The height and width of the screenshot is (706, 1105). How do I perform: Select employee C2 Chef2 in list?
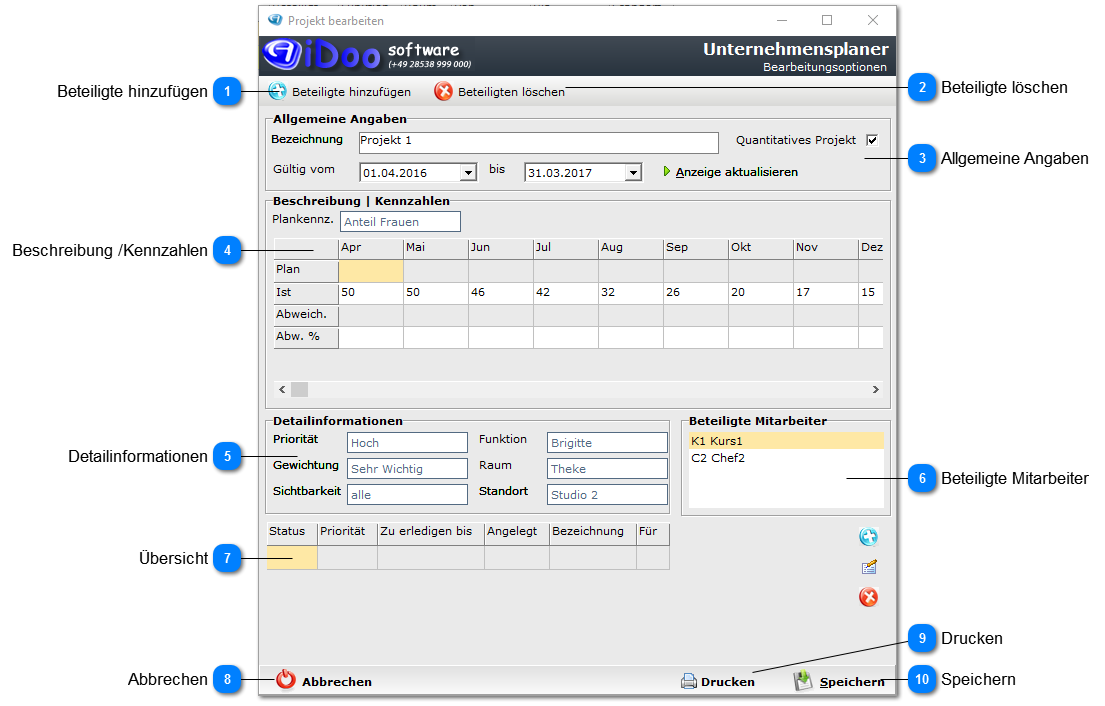coord(786,458)
